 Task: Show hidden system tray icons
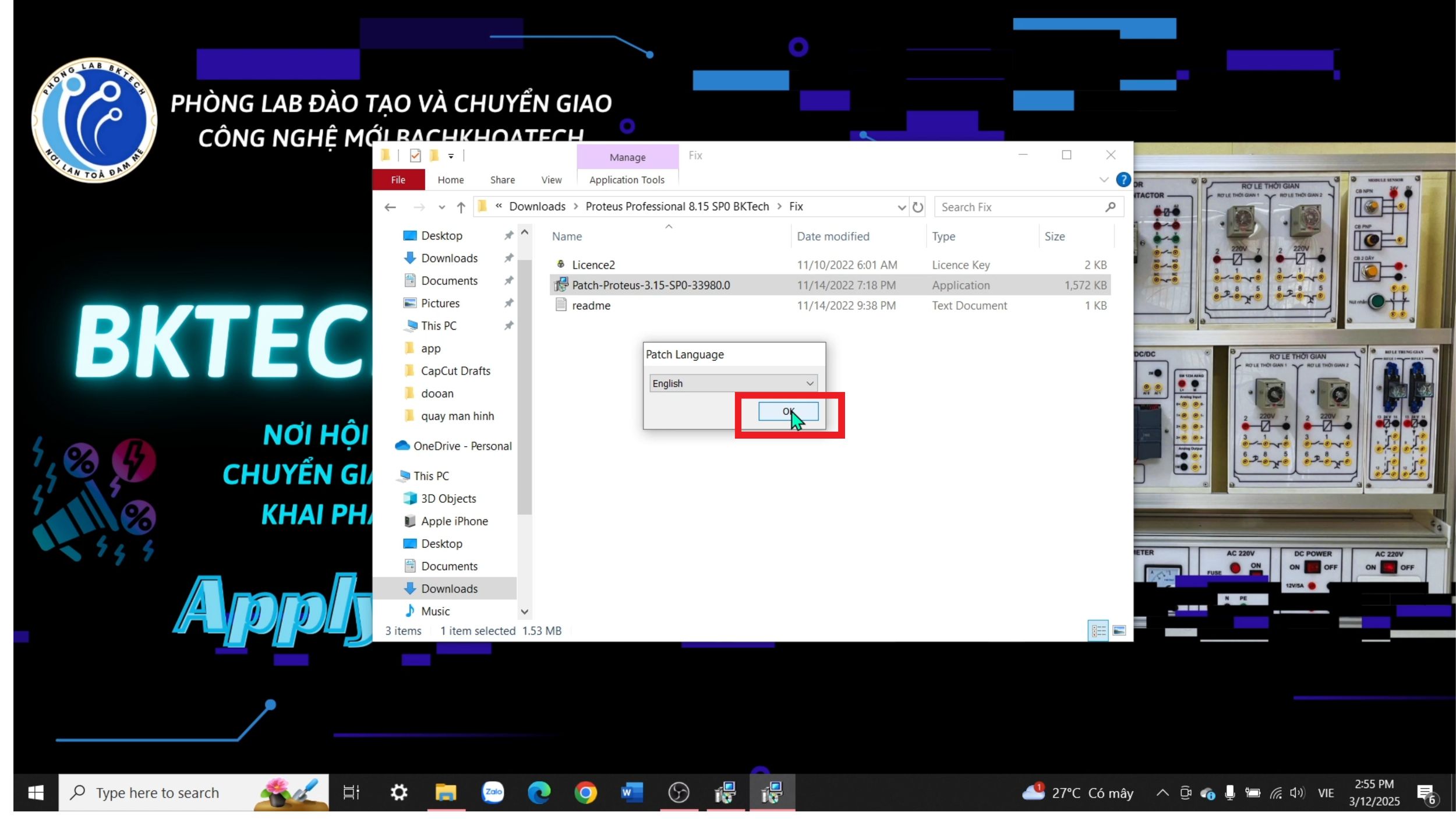click(x=1162, y=793)
